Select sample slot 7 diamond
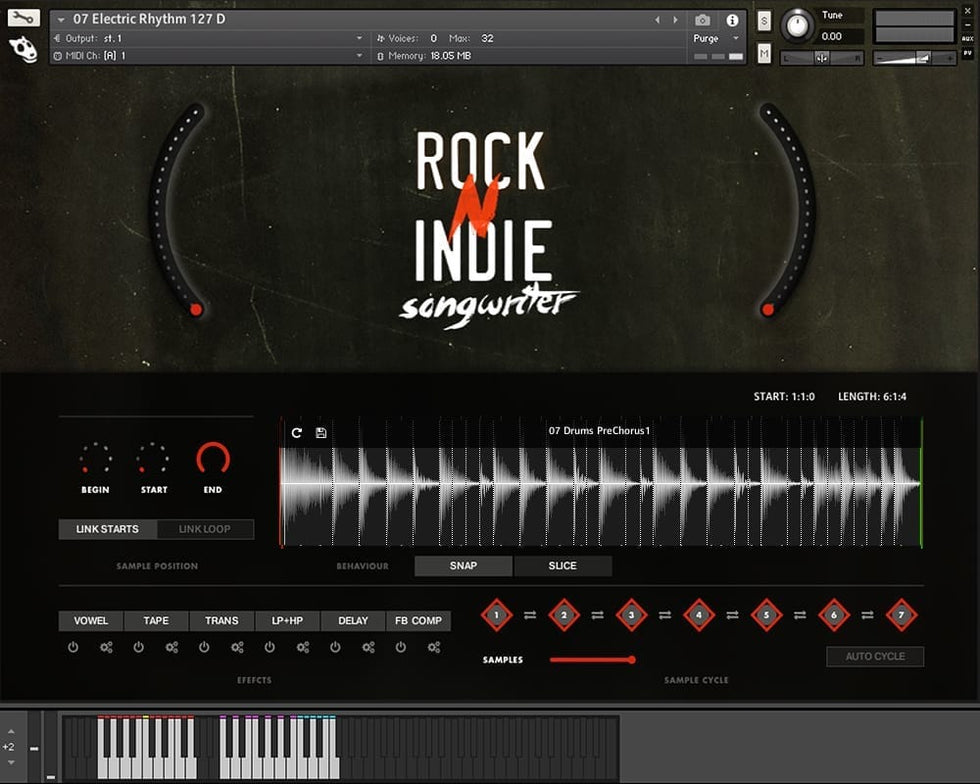 click(901, 615)
